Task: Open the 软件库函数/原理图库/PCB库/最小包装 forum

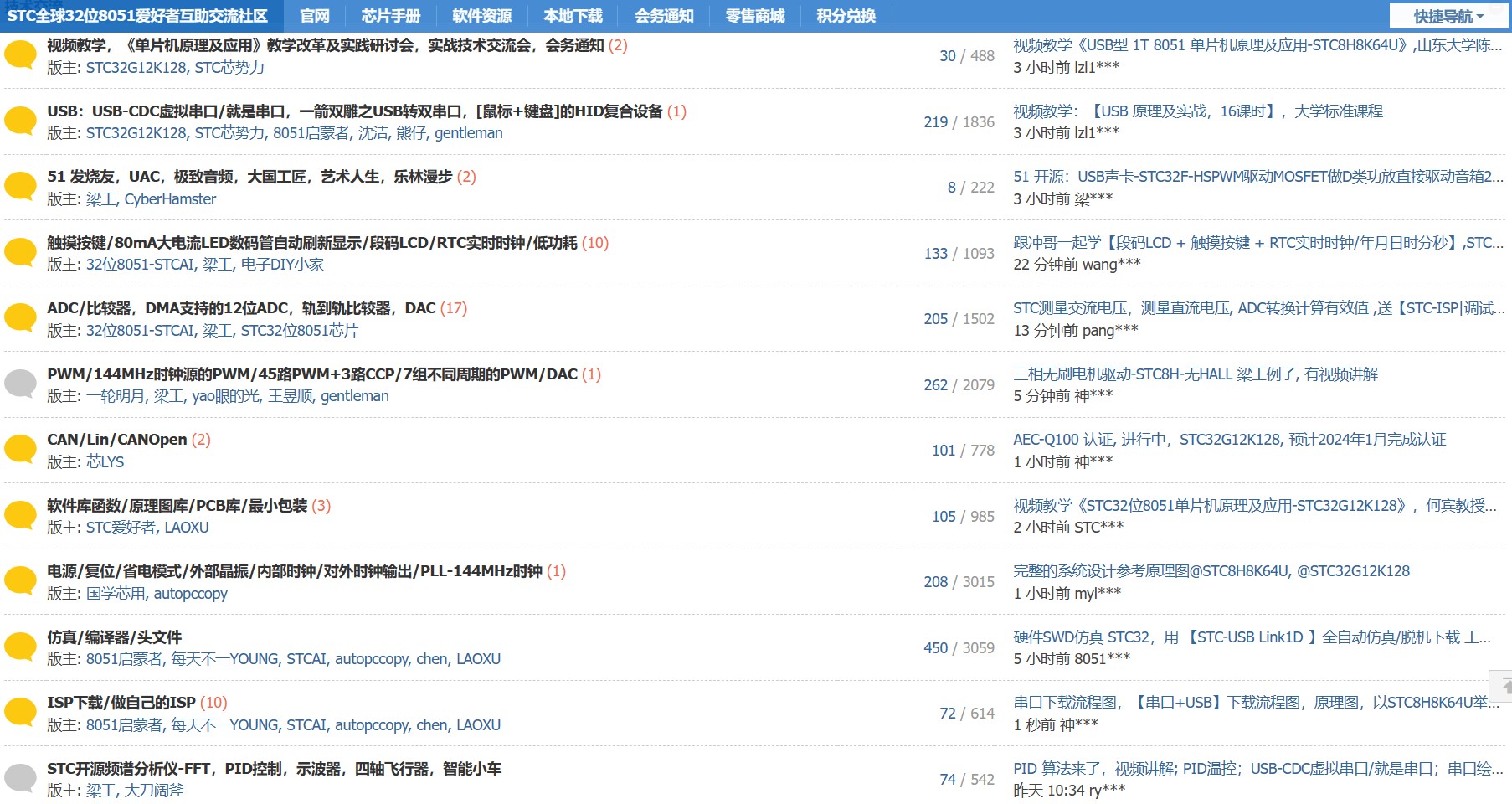Action: (x=177, y=506)
